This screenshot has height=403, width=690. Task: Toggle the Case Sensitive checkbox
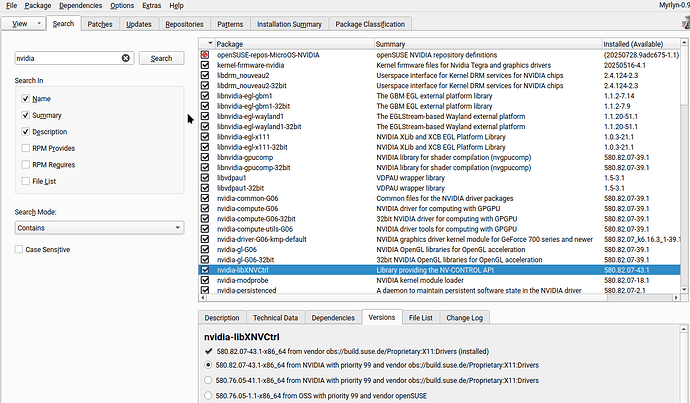click(17, 249)
